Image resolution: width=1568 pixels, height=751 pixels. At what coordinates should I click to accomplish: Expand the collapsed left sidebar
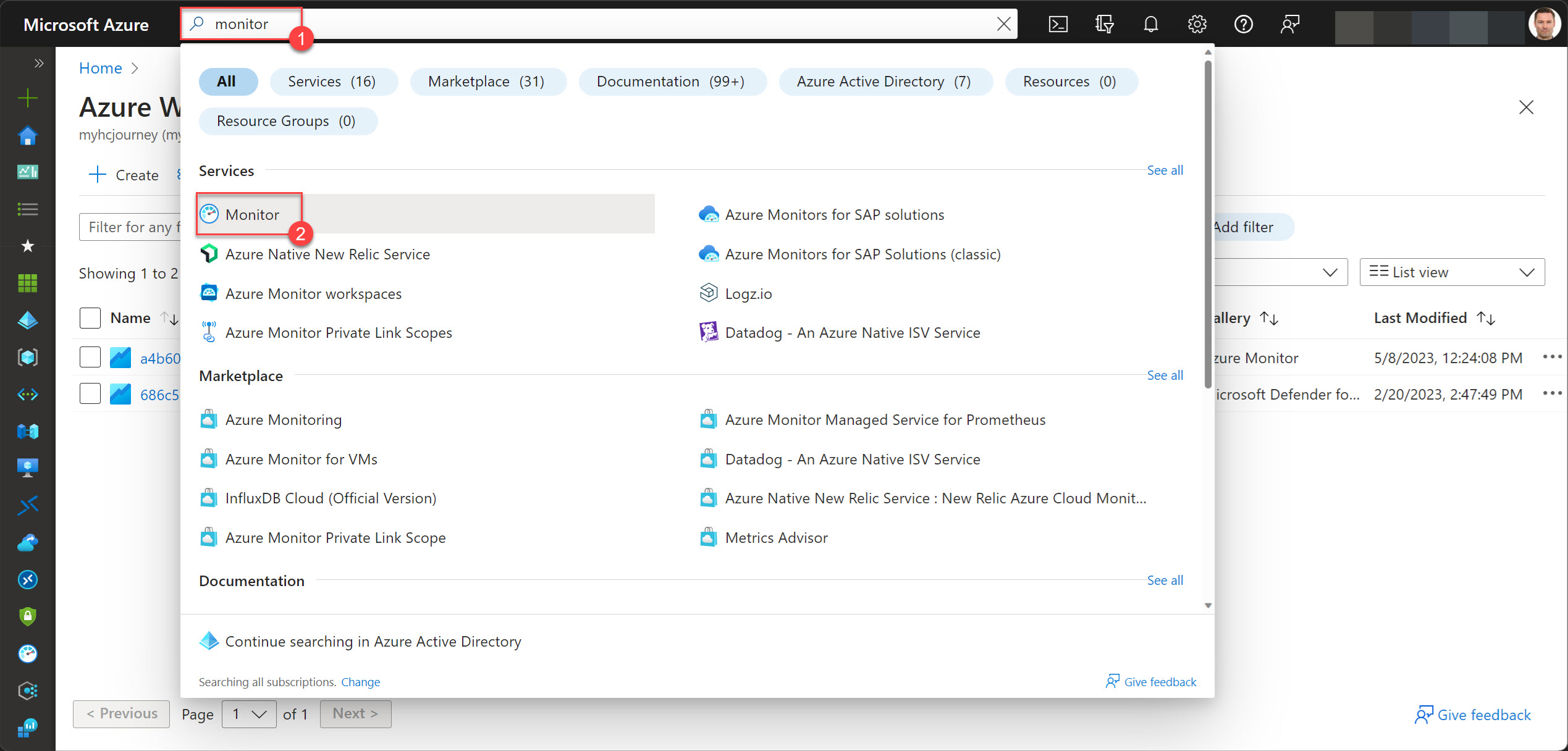(39, 63)
